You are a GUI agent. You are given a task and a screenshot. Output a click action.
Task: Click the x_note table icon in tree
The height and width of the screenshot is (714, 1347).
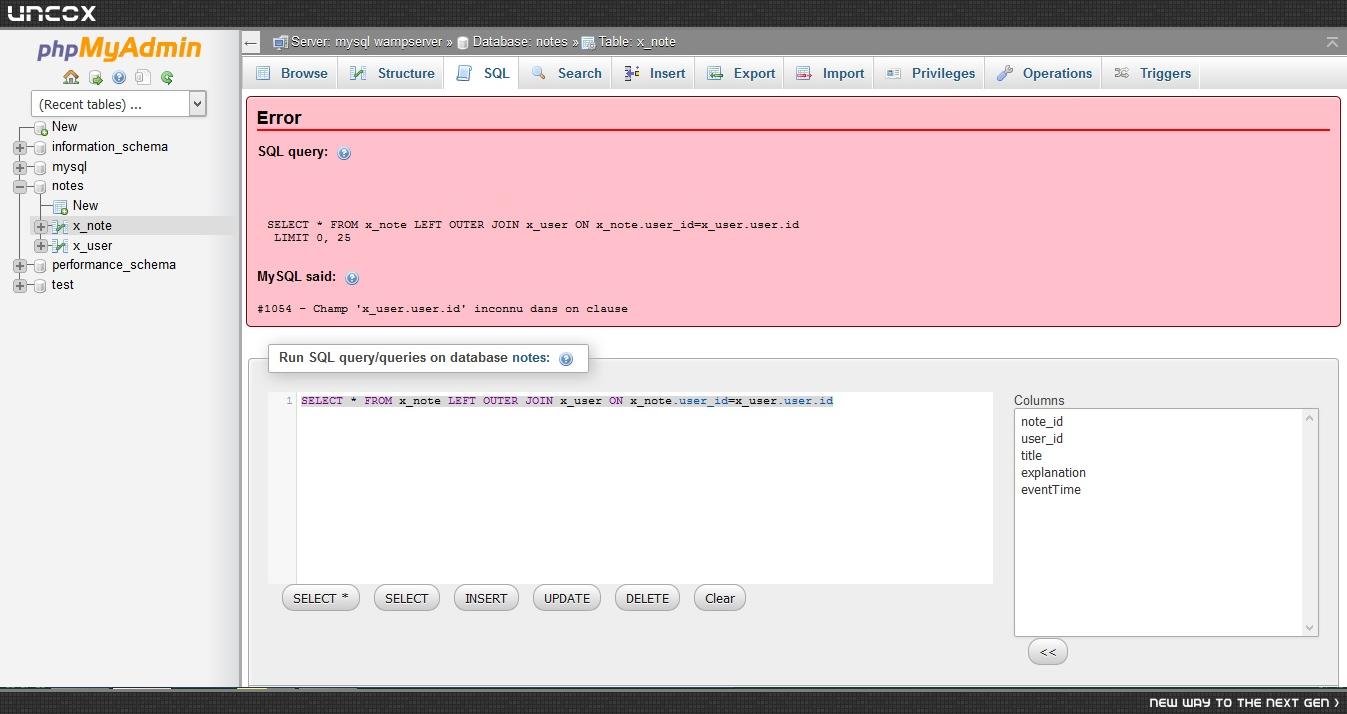[x=60, y=226]
